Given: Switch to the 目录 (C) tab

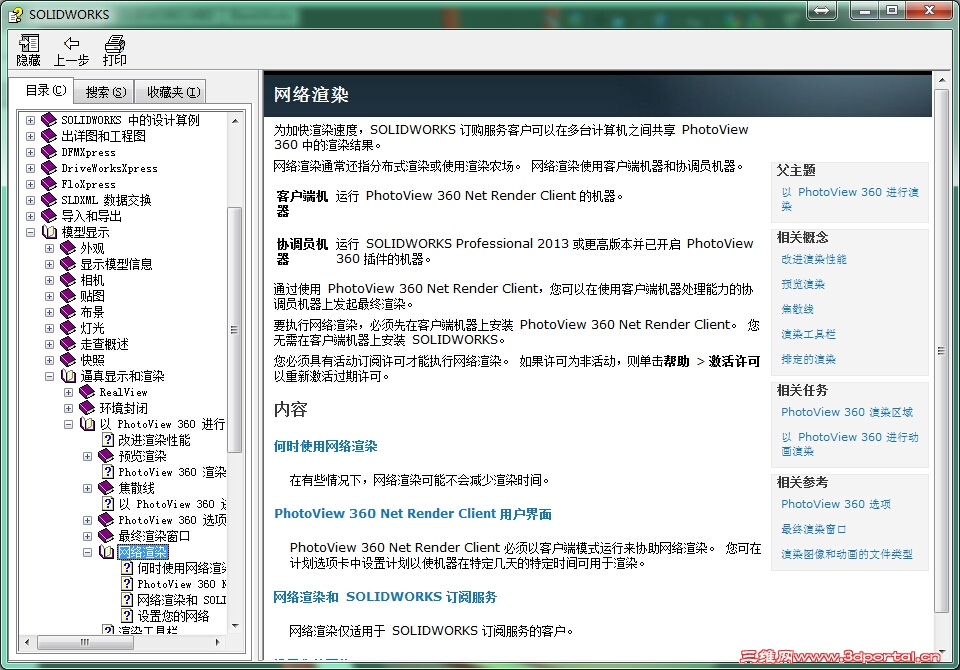Looking at the screenshot, I should (x=45, y=91).
